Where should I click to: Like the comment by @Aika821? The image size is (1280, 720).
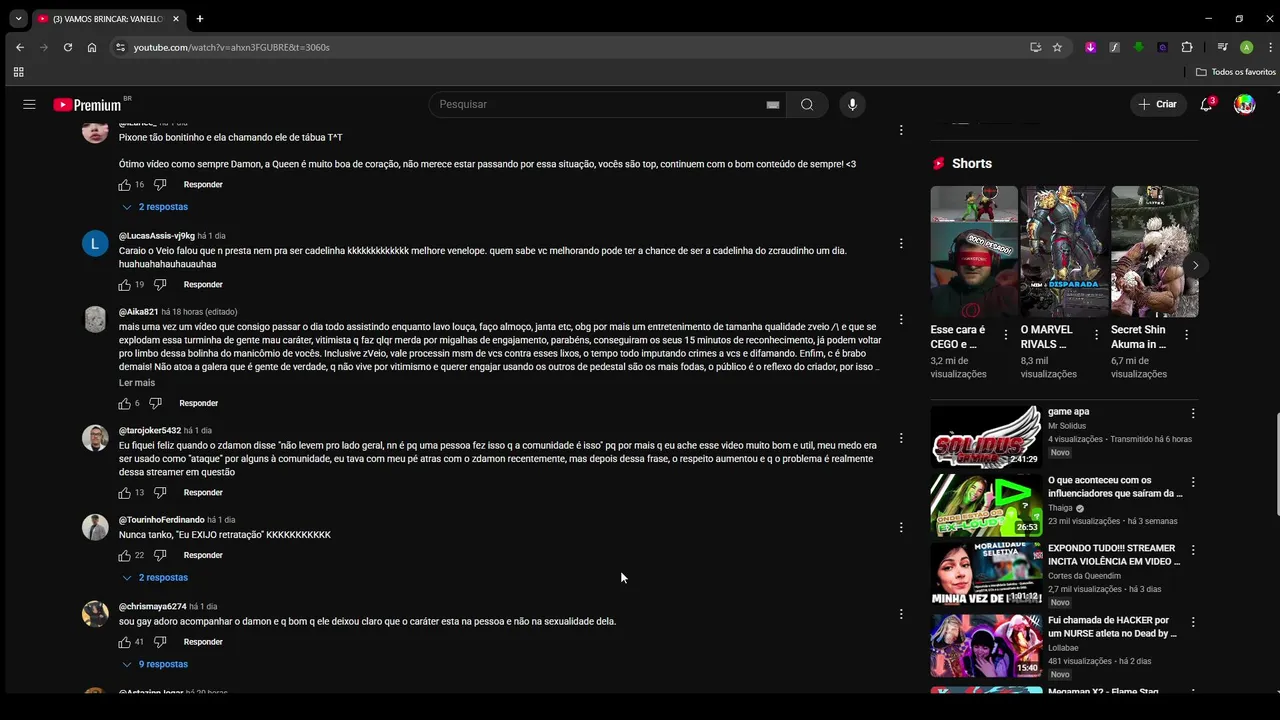point(125,403)
